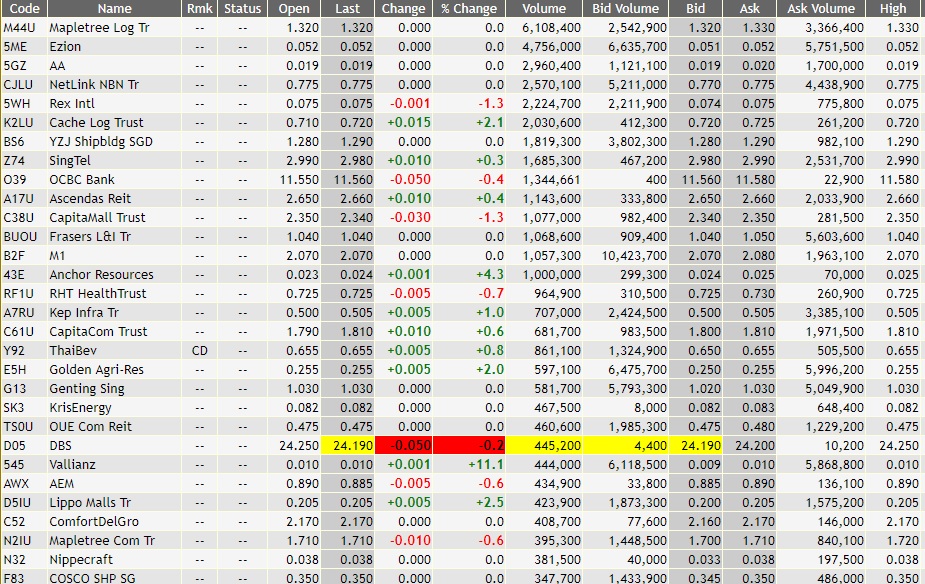The height and width of the screenshot is (584, 925).
Task: Sort by the % Change column header
Action: tap(466, 8)
